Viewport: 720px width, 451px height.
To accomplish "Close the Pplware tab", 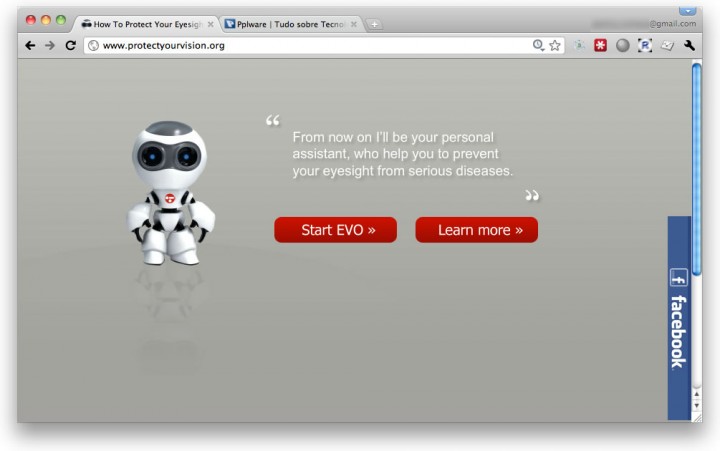I will coord(354,24).
